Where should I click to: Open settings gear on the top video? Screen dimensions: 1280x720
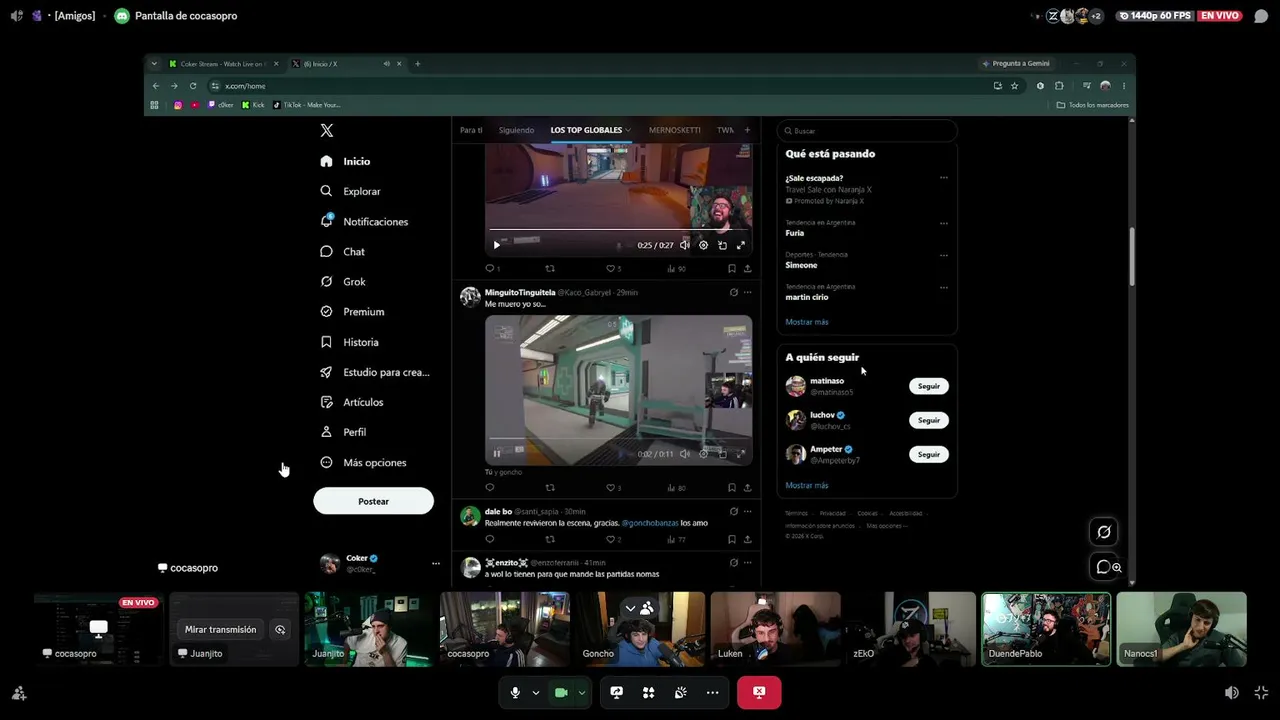pyautogui.click(x=703, y=245)
